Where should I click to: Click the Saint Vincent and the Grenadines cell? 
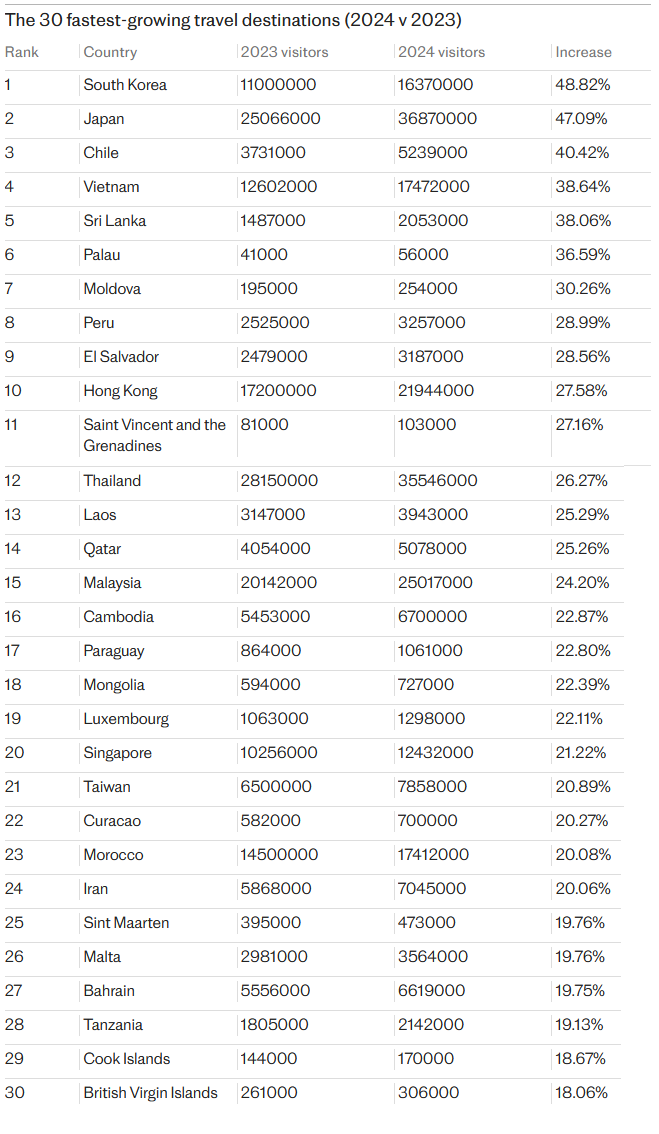click(154, 435)
